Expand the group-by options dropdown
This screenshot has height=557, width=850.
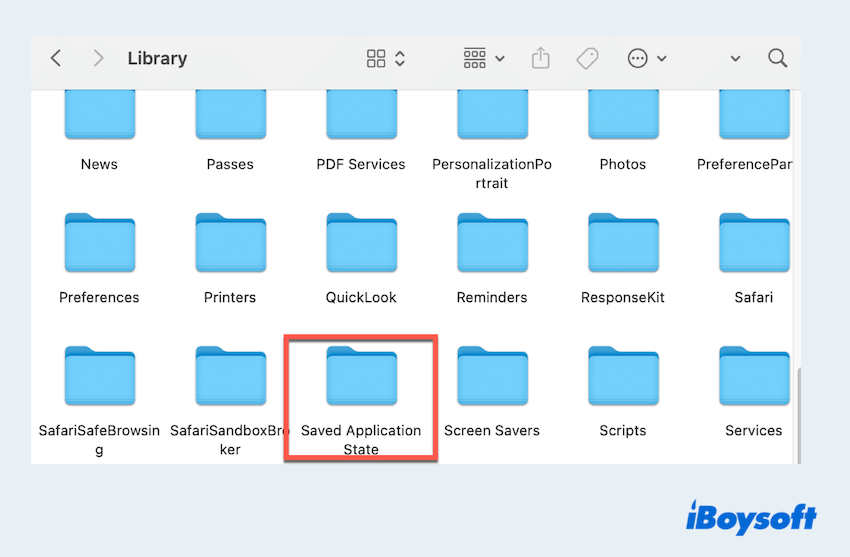(484, 59)
